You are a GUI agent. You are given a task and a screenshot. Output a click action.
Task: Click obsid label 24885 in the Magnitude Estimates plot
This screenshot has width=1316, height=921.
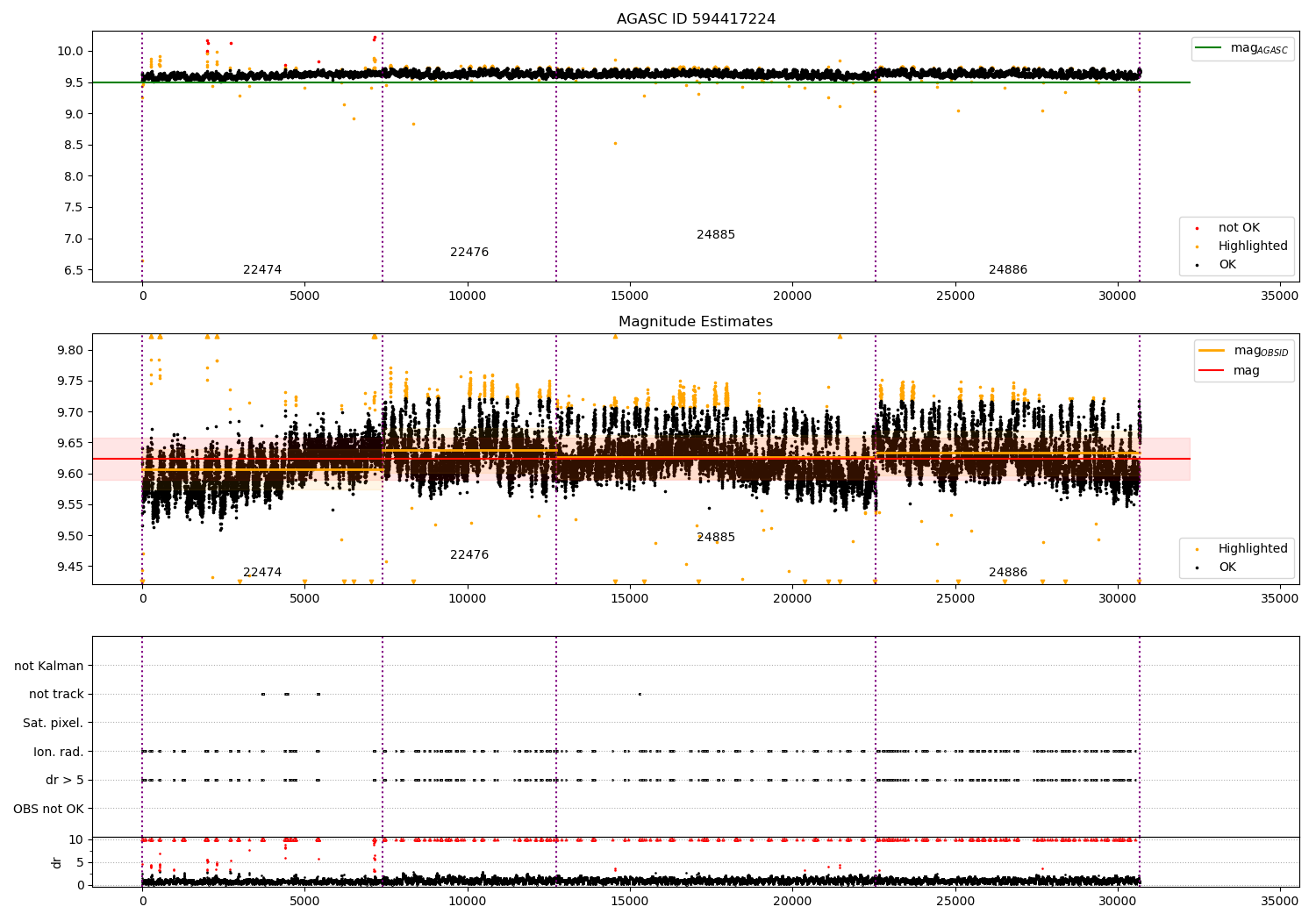tap(716, 538)
